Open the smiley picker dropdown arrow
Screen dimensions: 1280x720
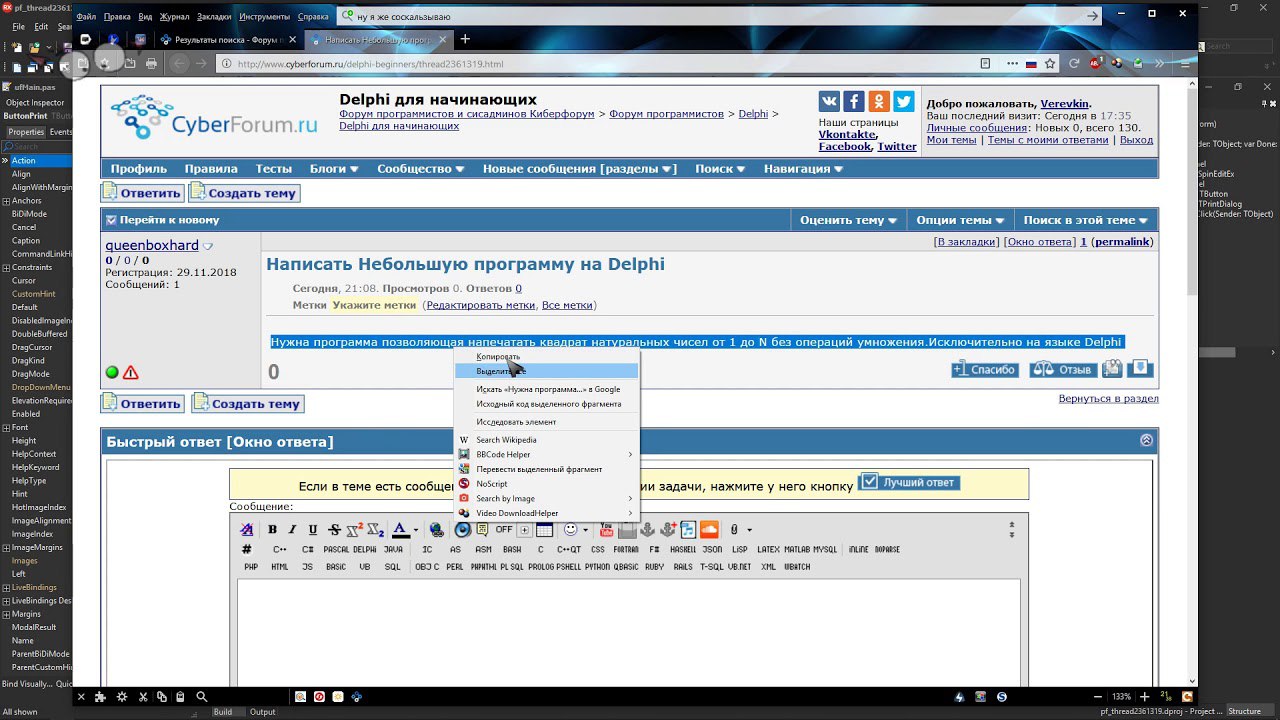pyautogui.click(x=584, y=530)
